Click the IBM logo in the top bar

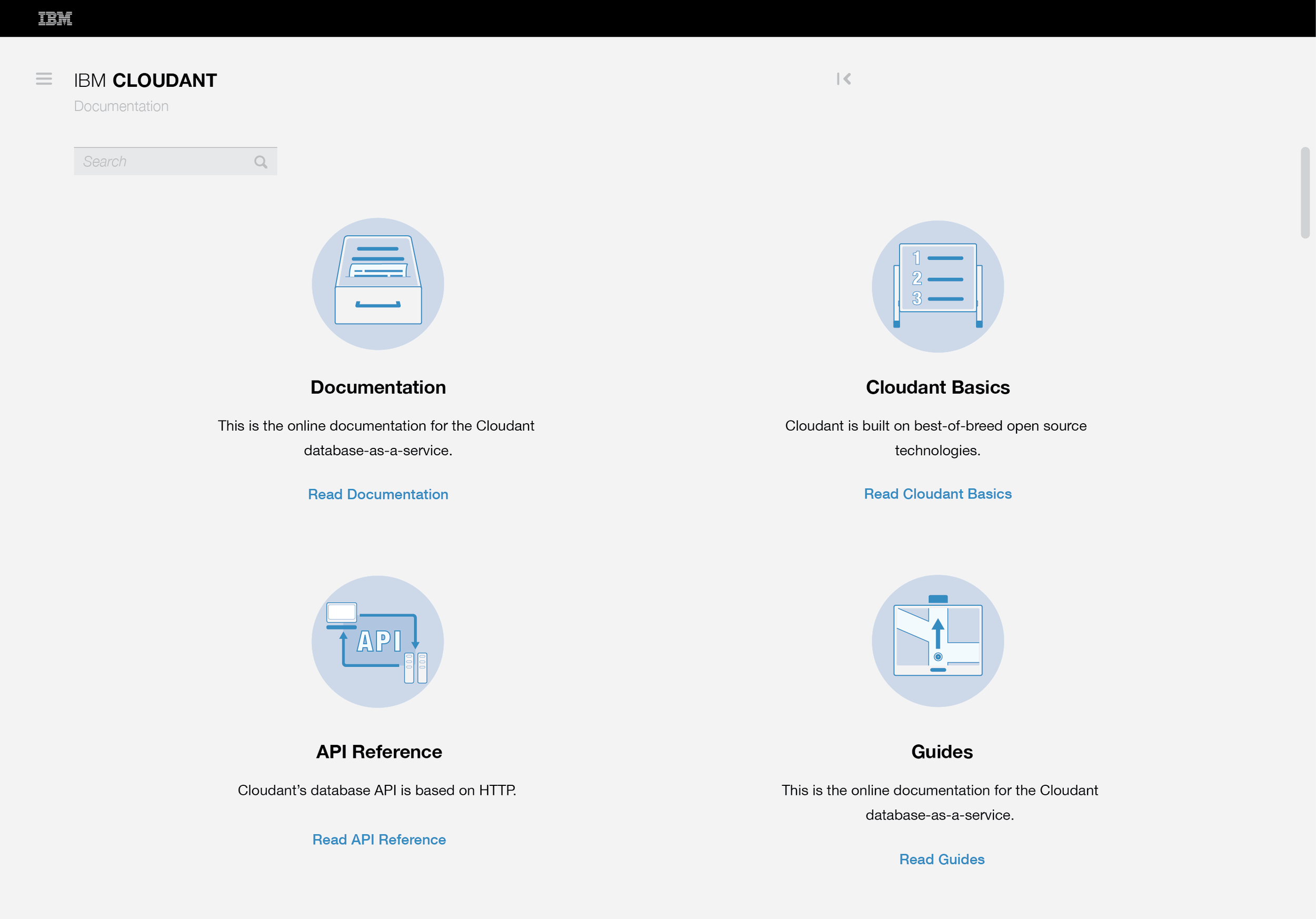coord(55,18)
